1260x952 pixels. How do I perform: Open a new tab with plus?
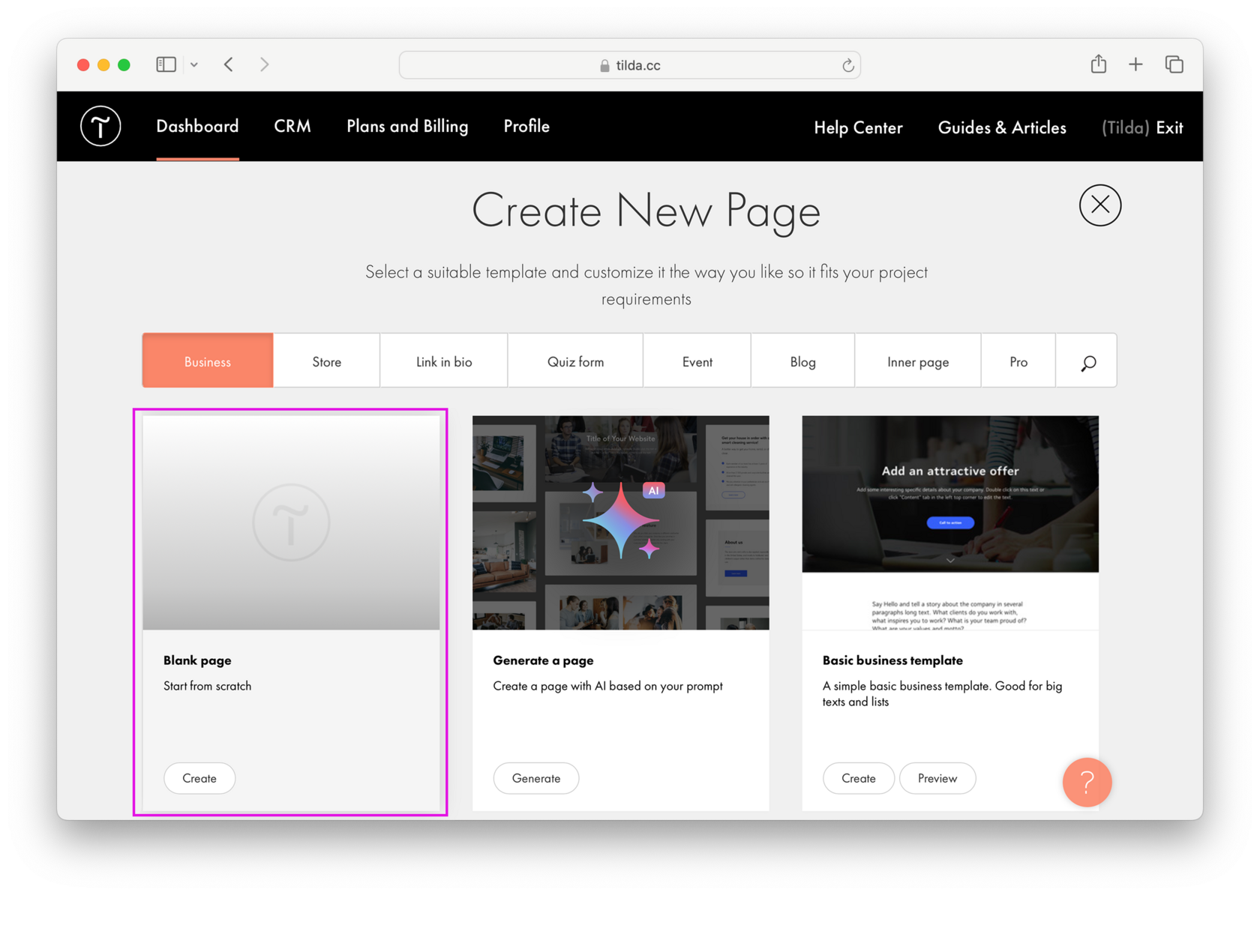[x=1135, y=64]
